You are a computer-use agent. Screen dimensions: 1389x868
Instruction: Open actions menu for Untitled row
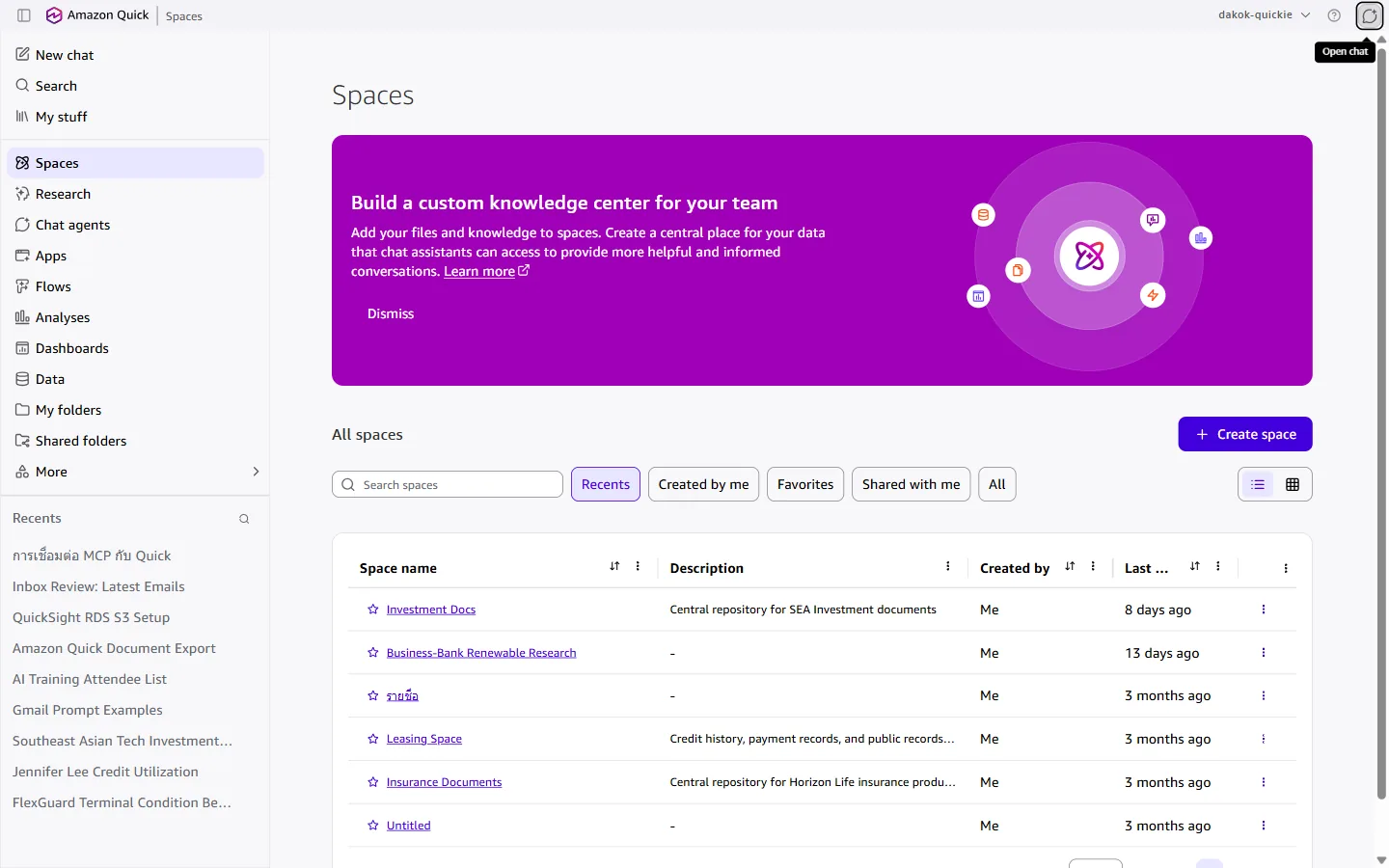1264,826
